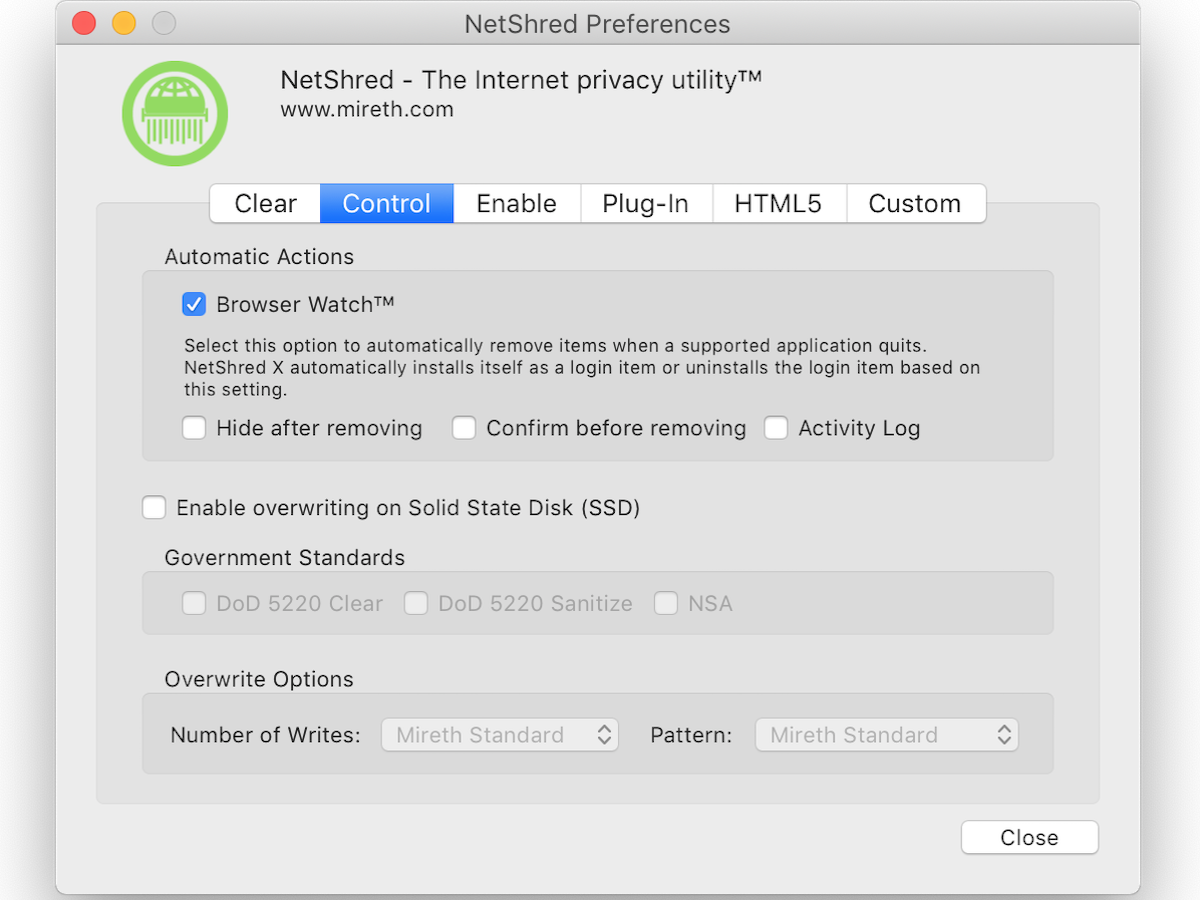
Task: Open the Enable tab
Action: [516, 204]
